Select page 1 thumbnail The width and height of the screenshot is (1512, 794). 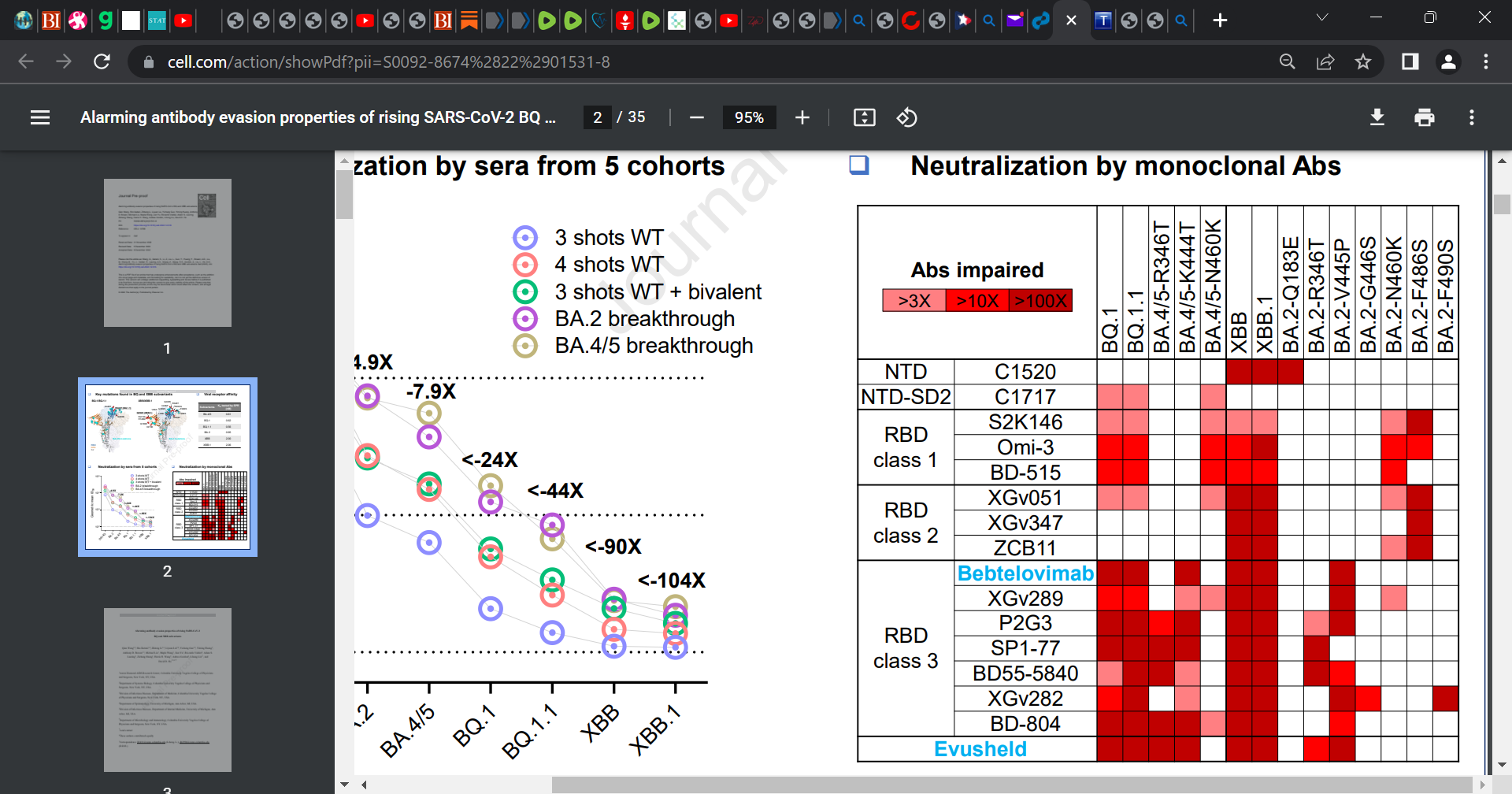(167, 253)
